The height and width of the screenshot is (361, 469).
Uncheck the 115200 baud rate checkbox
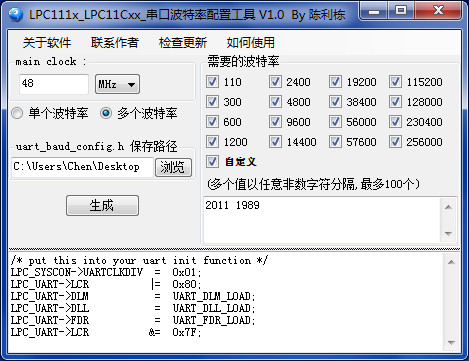[395, 82]
